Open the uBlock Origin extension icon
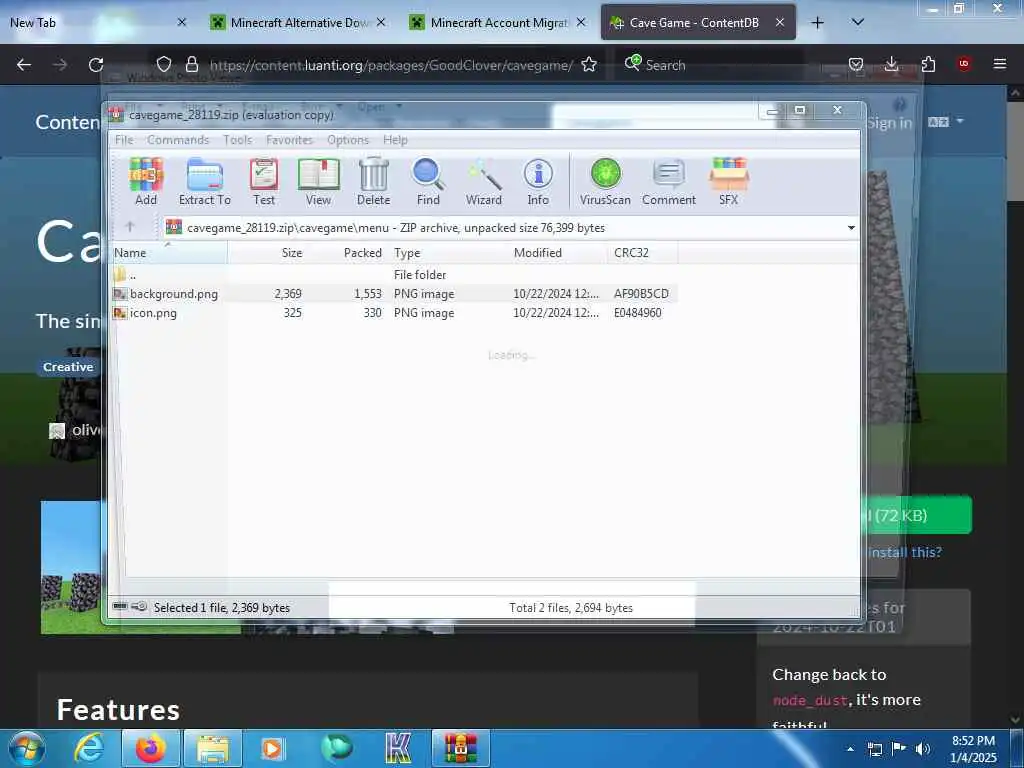 tap(964, 64)
